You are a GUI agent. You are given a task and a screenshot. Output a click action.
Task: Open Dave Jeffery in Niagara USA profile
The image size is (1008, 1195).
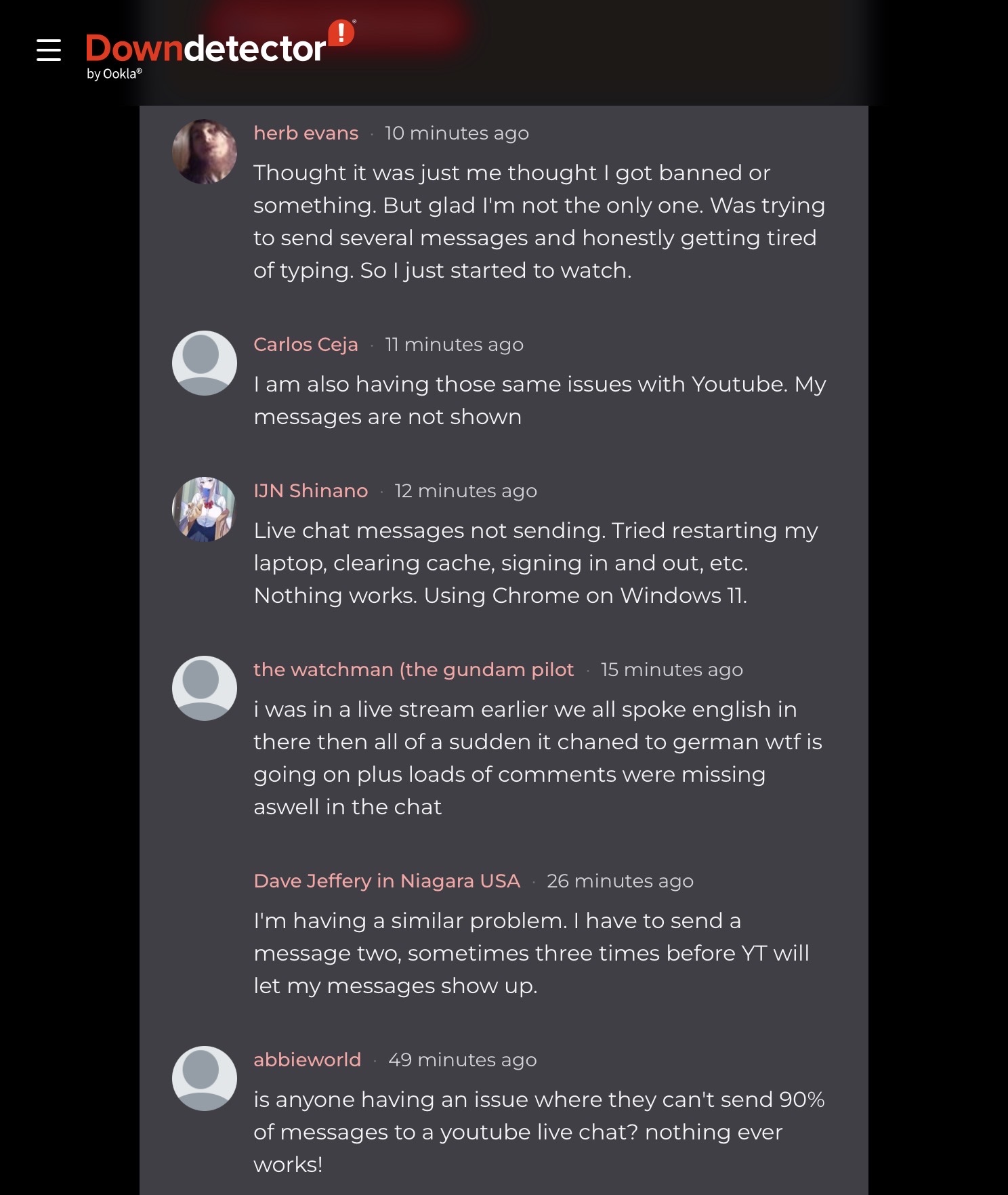[x=386, y=881]
